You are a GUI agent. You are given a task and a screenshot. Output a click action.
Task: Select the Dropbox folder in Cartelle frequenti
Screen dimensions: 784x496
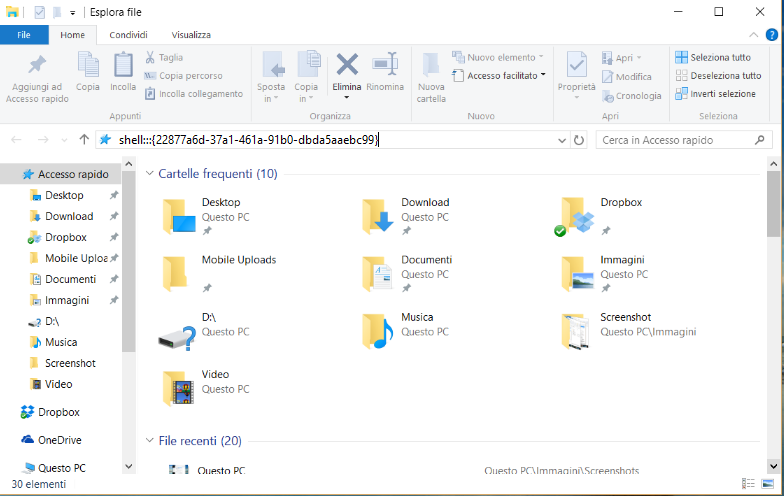[598, 216]
